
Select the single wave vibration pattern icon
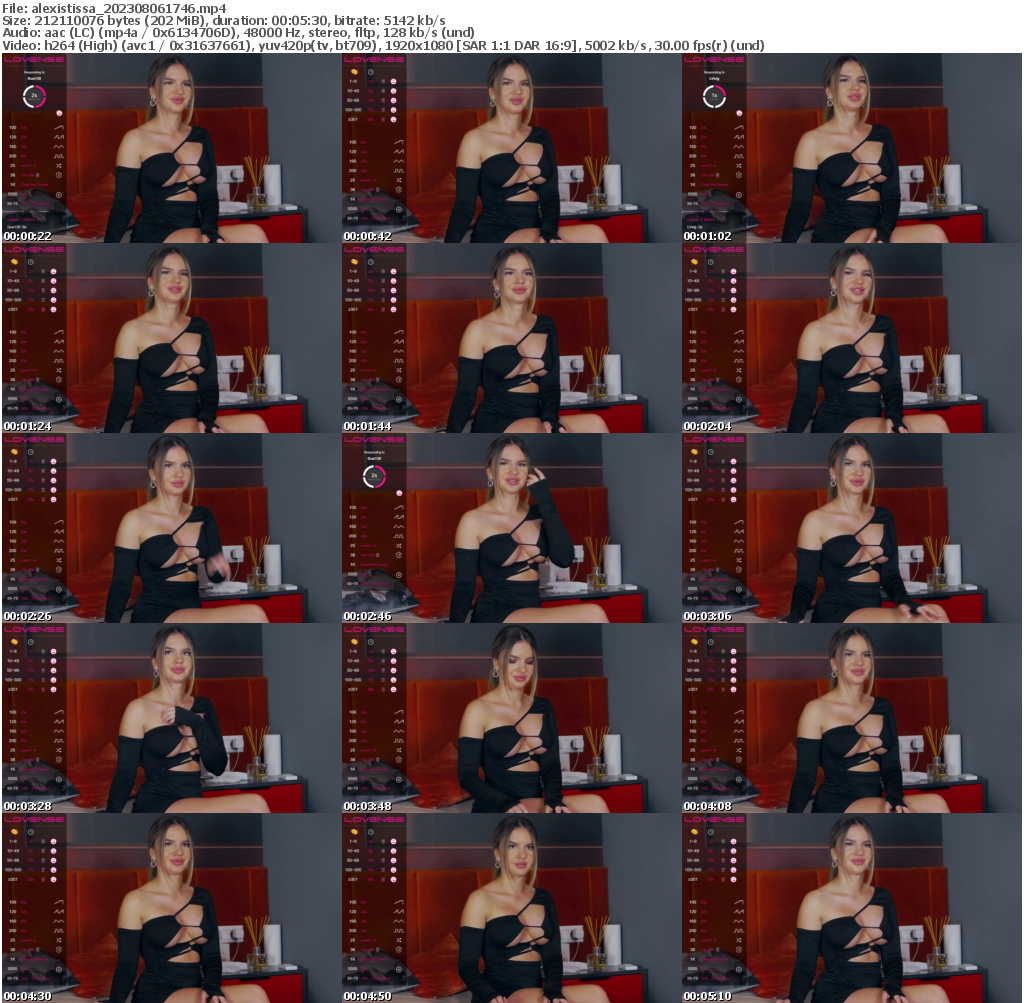pos(399,333)
